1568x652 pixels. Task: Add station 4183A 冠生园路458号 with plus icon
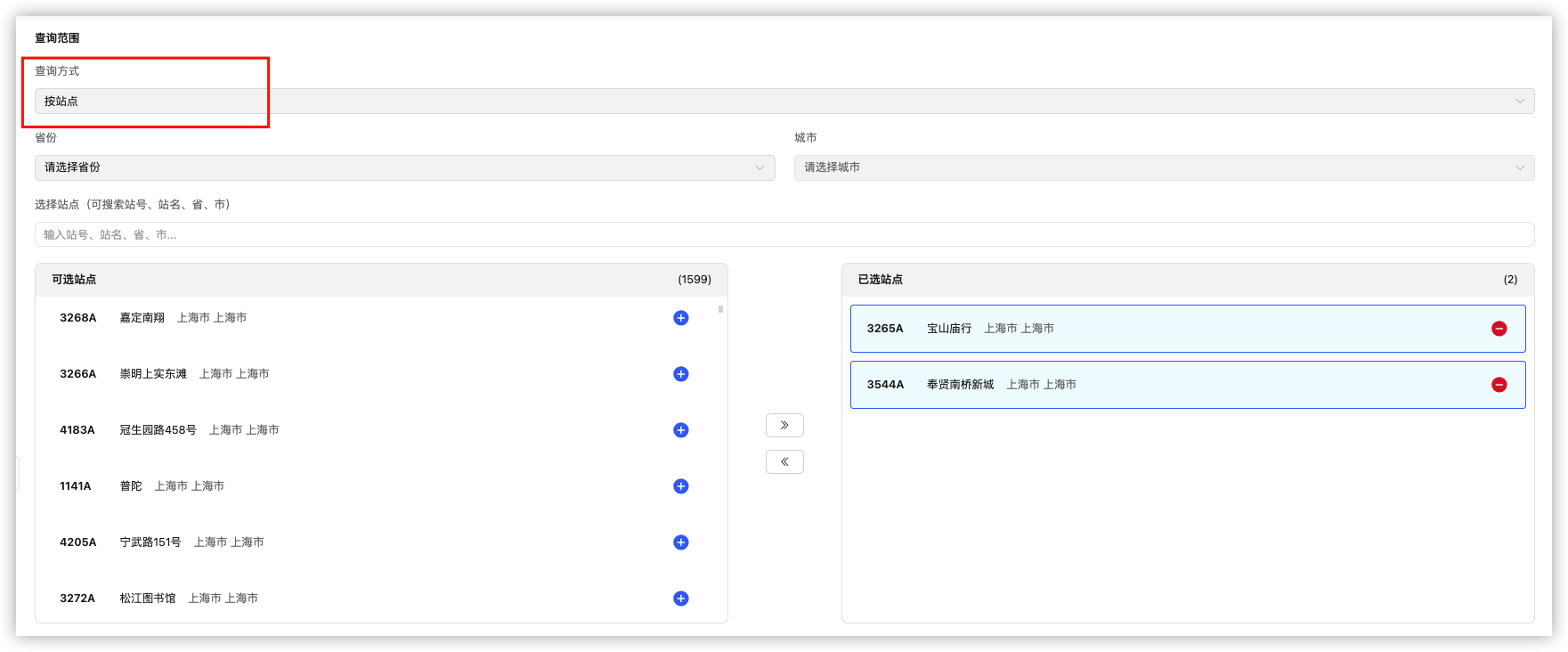(x=680, y=430)
